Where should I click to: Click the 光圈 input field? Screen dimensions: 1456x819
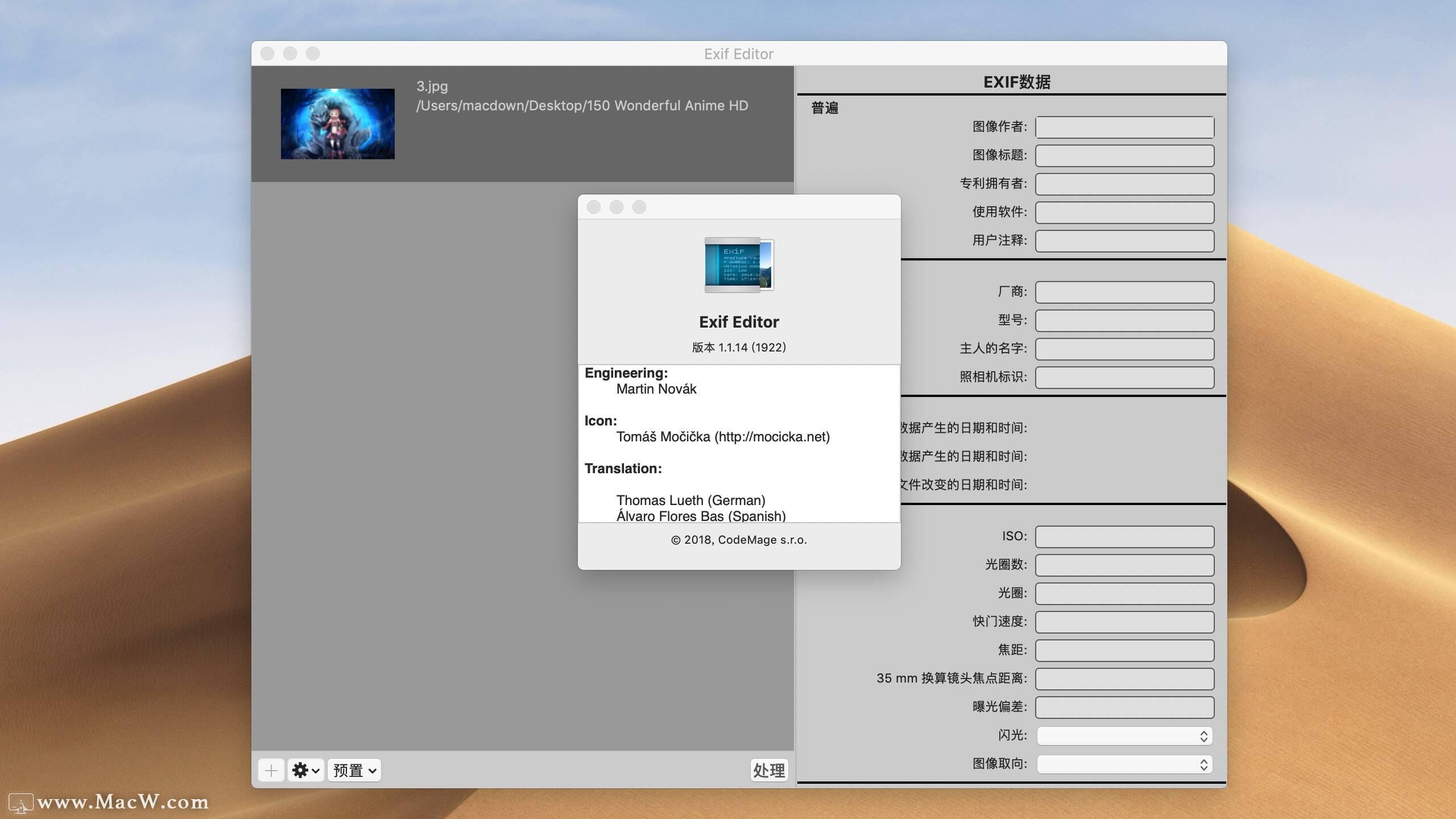1124,594
